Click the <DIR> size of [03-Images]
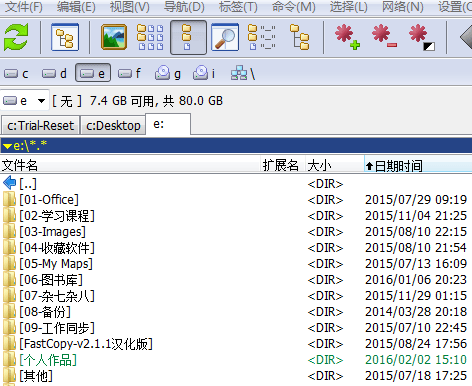 (x=325, y=232)
